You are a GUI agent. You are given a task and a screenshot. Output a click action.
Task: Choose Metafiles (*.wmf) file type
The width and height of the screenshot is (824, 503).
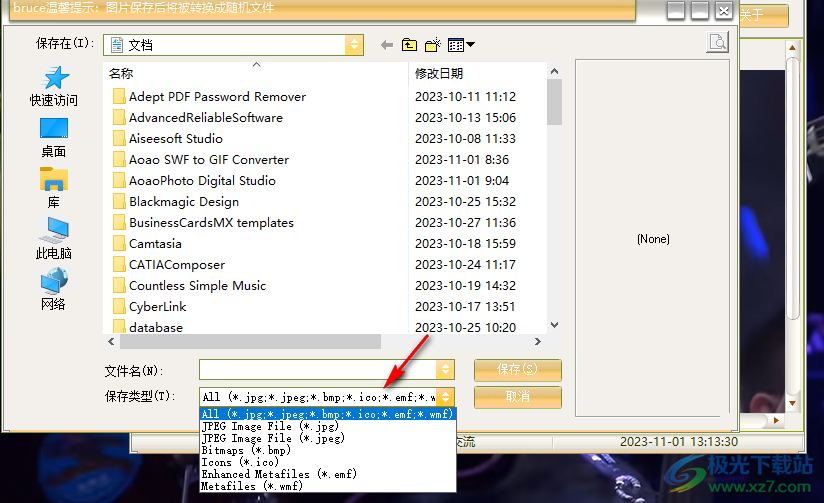pos(327,486)
